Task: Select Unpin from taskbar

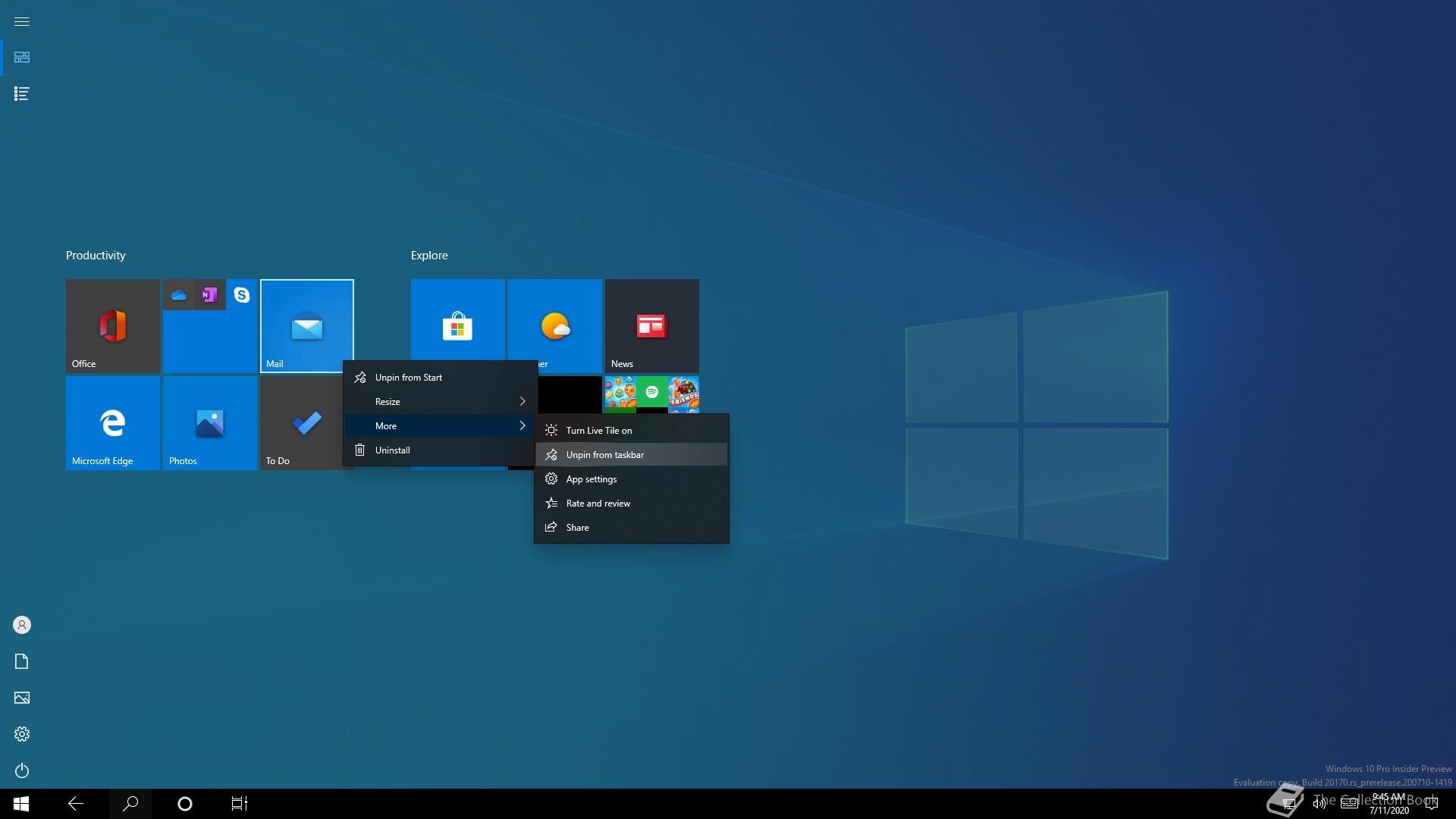Action: [x=632, y=455]
